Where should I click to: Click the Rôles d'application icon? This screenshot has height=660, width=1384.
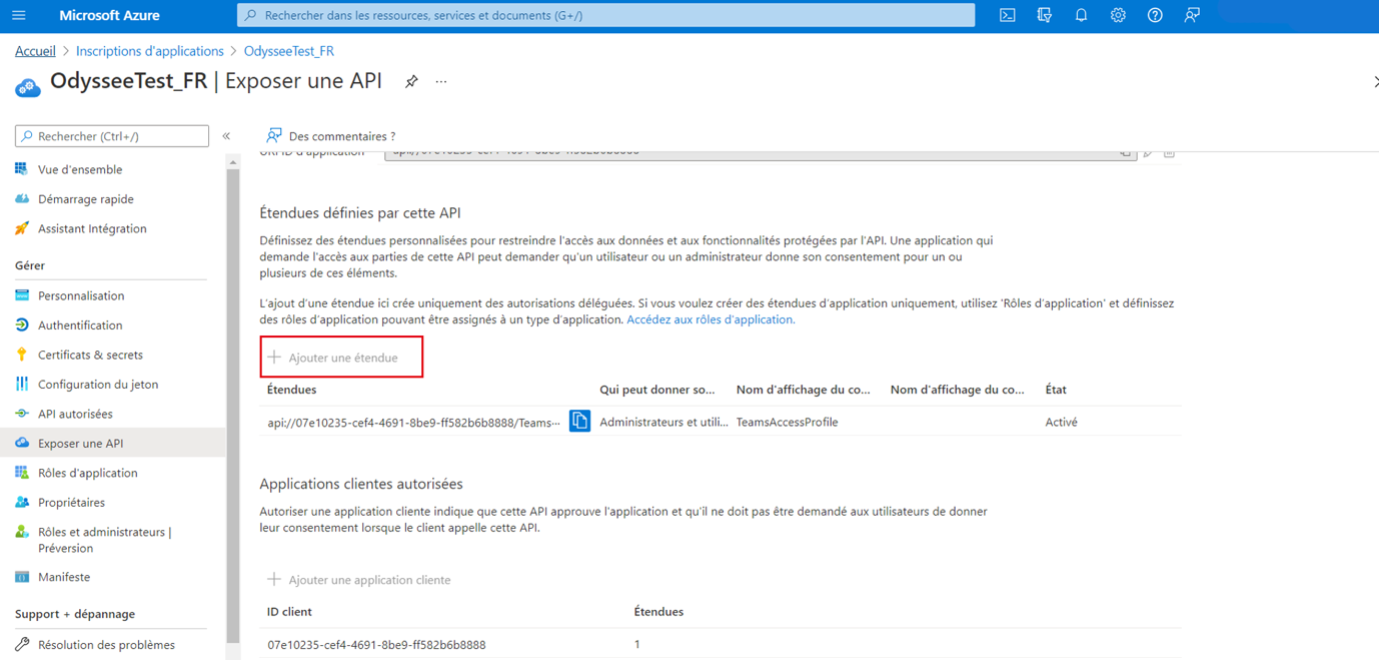(x=22, y=472)
